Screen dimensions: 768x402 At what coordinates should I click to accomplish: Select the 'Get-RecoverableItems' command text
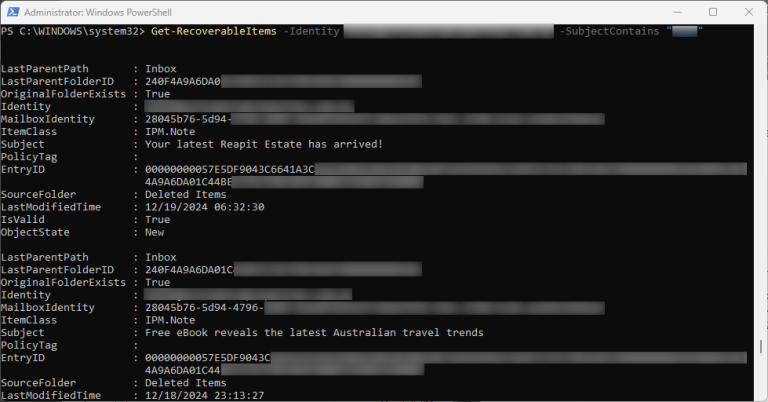[x=214, y=31]
